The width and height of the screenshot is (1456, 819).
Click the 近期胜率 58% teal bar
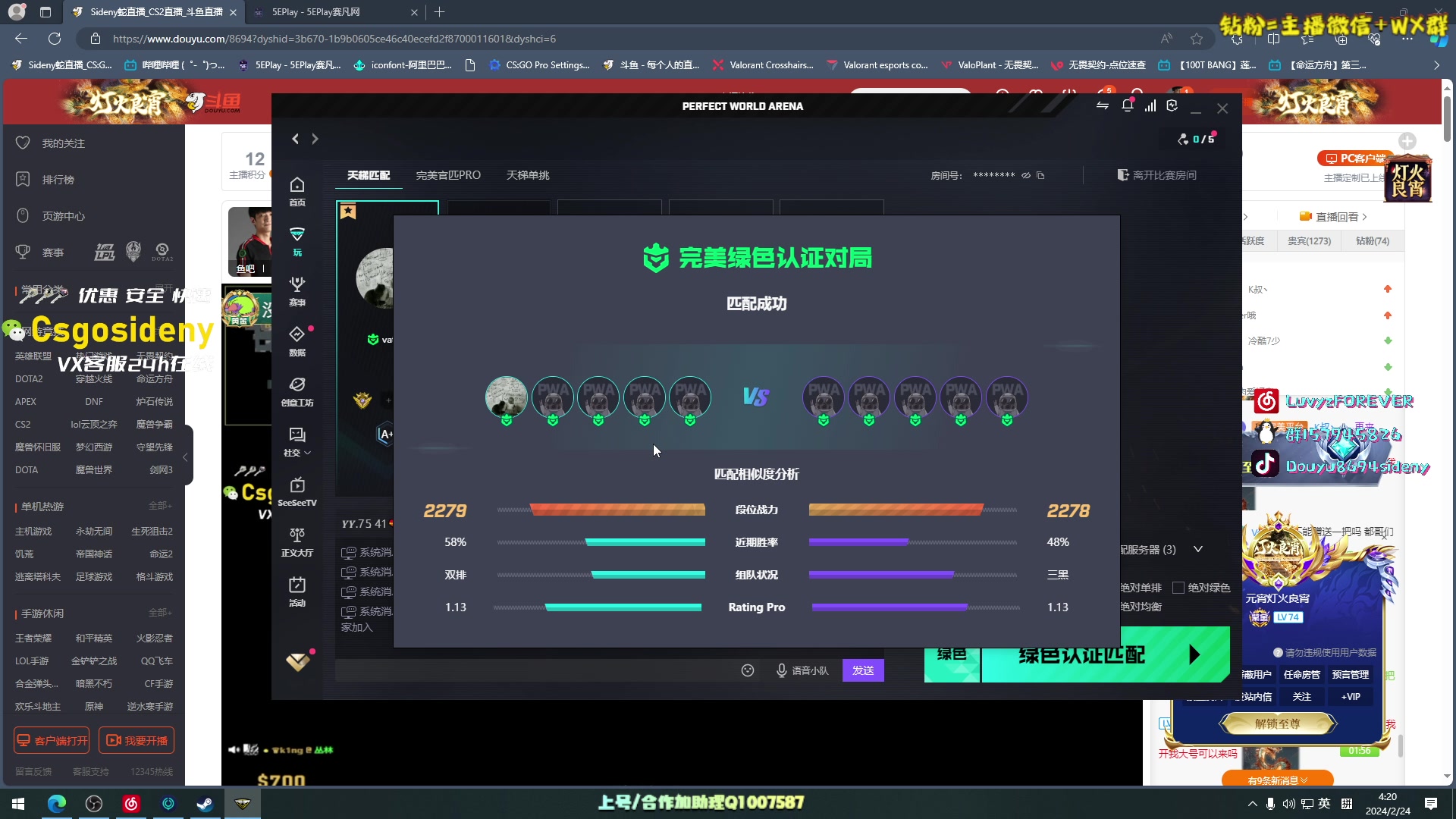pyautogui.click(x=645, y=542)
